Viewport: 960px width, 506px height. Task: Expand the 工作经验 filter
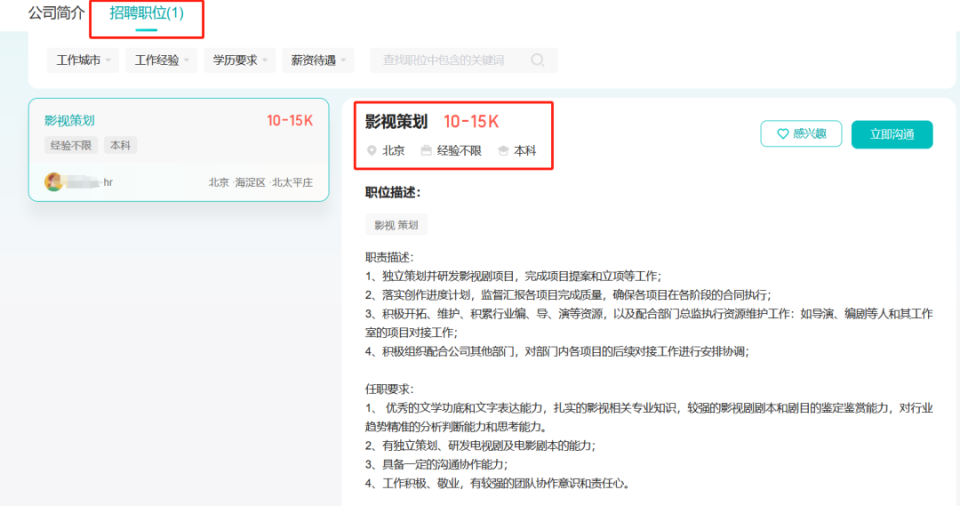[161, 60]
